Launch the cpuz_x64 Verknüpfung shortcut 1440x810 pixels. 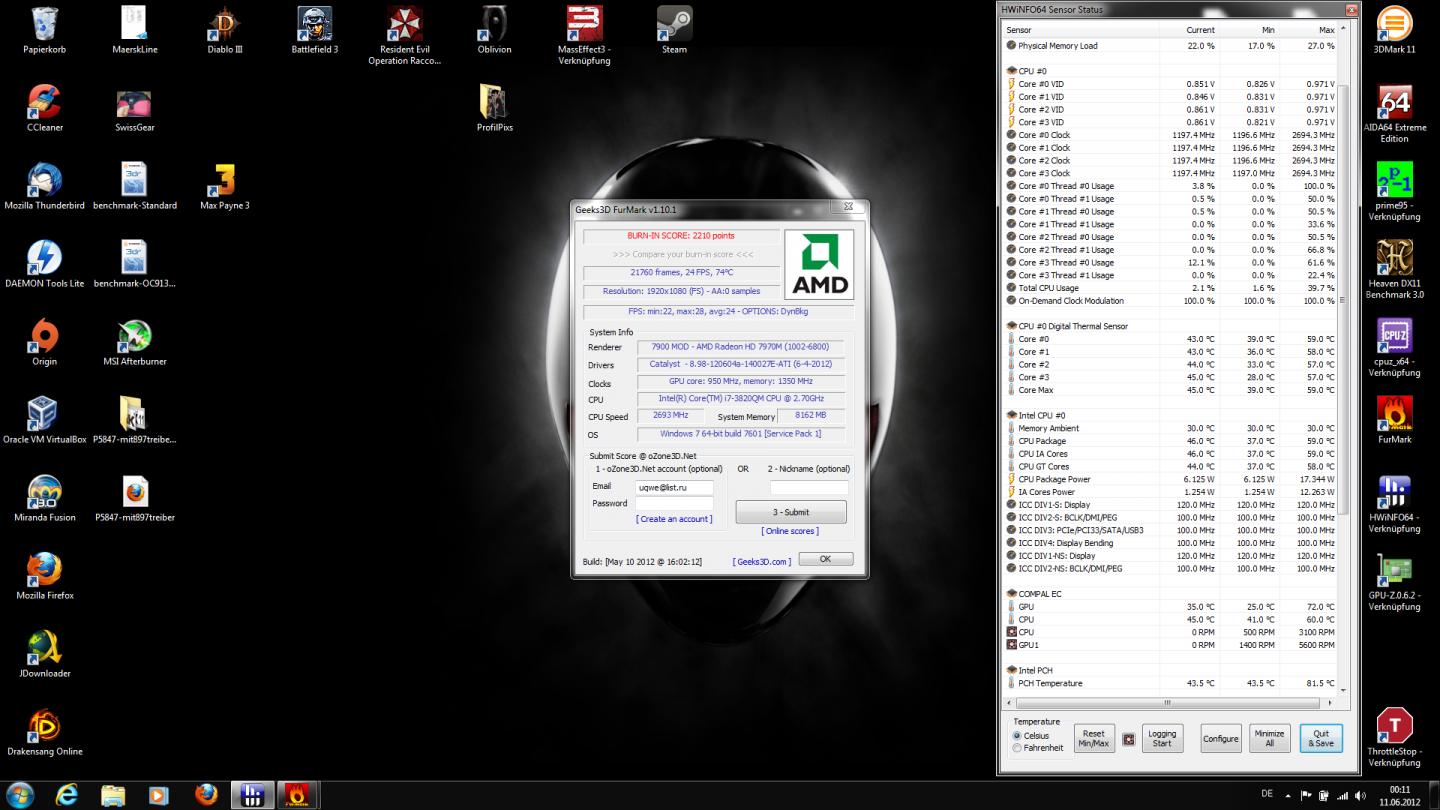[x=1394, y=348]
